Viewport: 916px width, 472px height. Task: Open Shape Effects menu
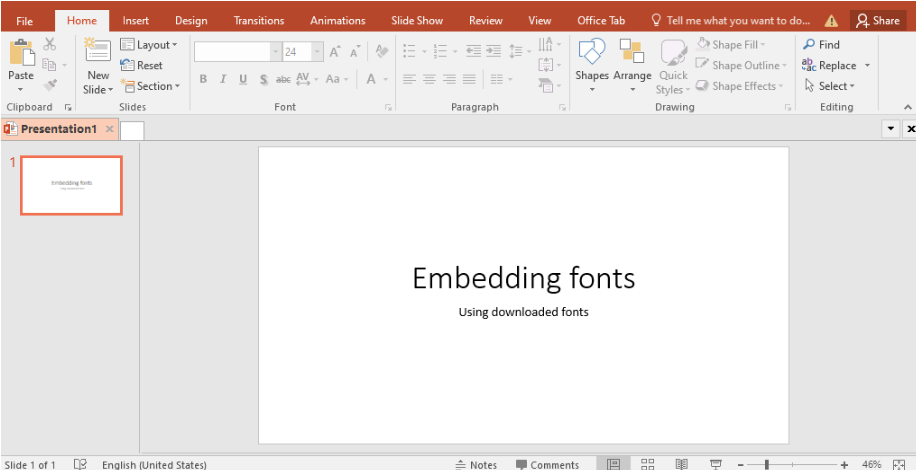pos(740,86)
